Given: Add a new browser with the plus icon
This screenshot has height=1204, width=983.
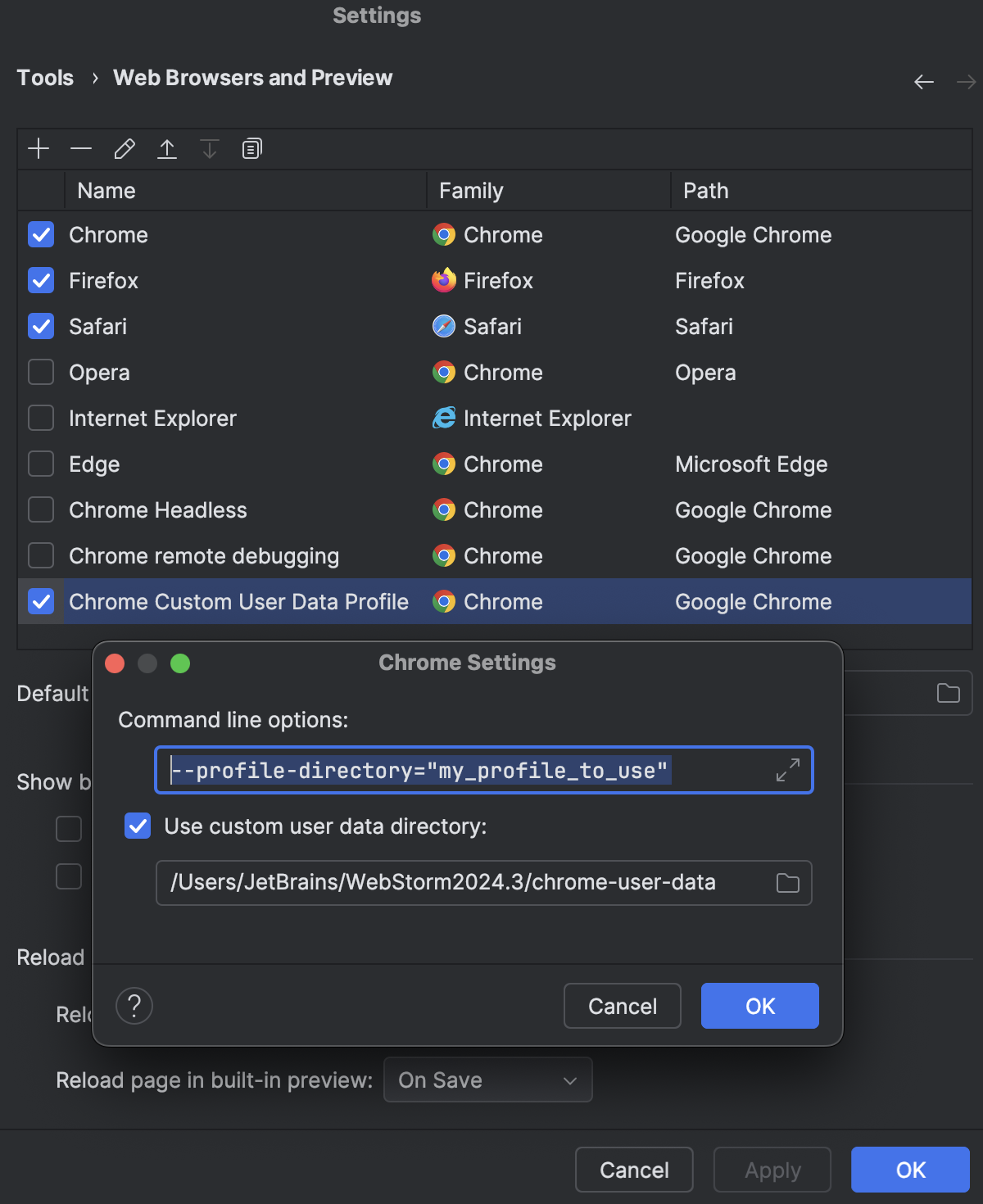Looking at the screenshot, I should 39,148.
